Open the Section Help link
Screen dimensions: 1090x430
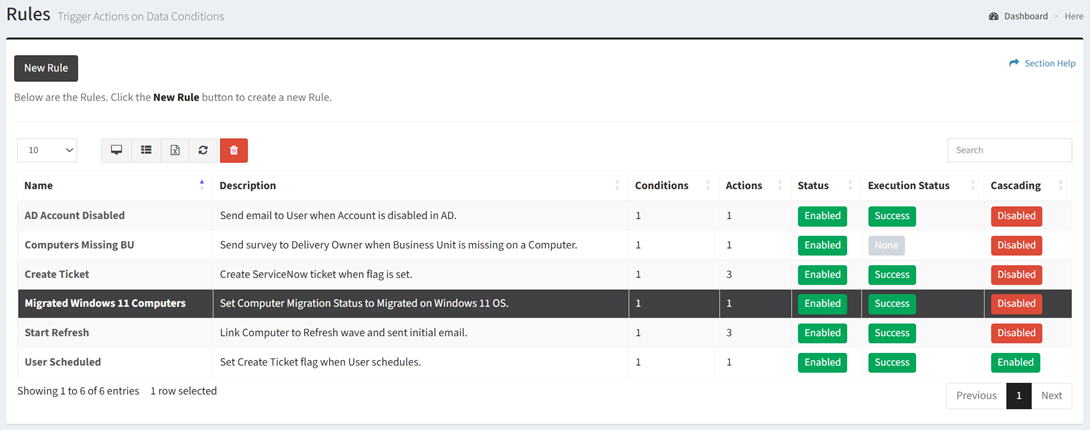point(1050,63)
